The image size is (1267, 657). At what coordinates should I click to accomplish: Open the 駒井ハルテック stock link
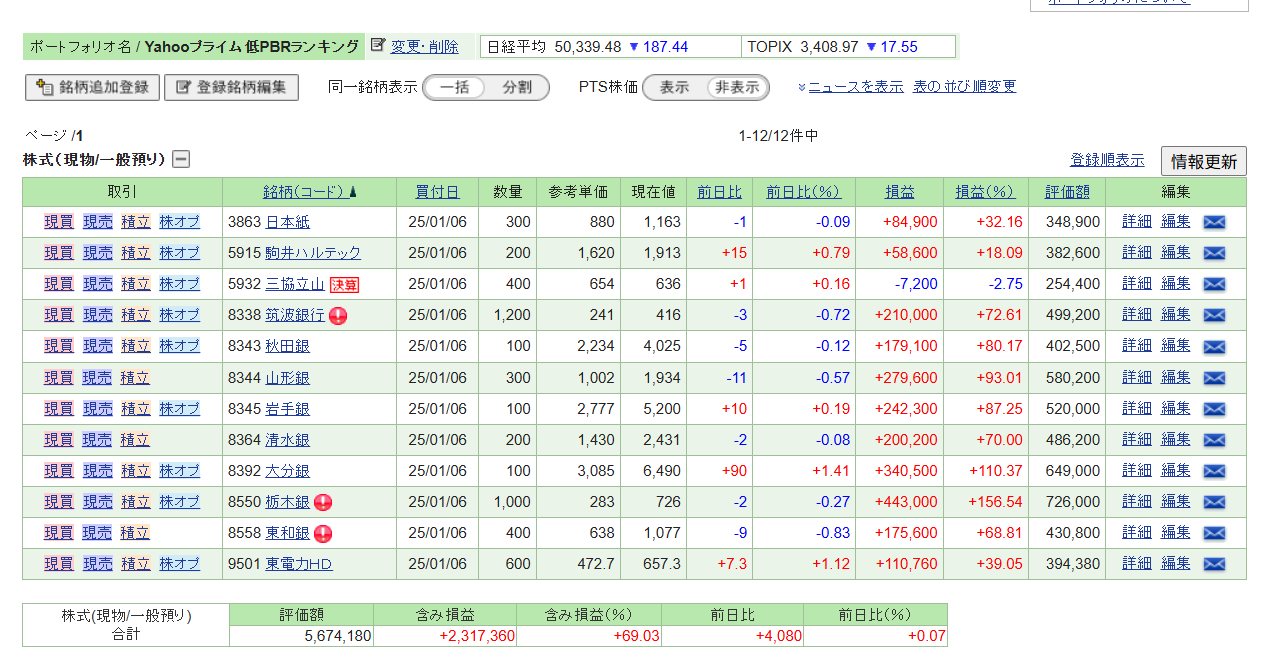(312, 253)
